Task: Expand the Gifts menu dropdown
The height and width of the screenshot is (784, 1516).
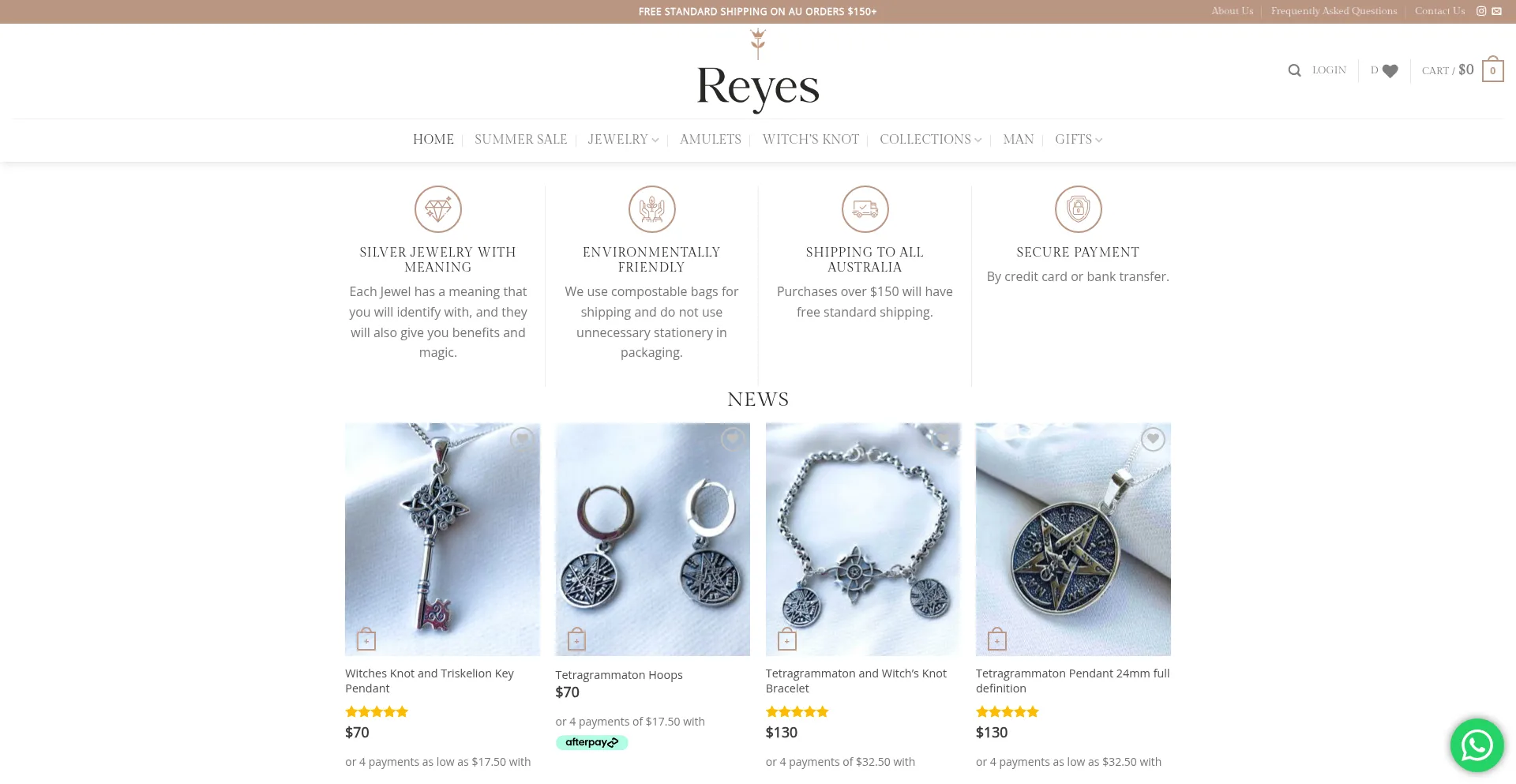Action: (1079, 140)
